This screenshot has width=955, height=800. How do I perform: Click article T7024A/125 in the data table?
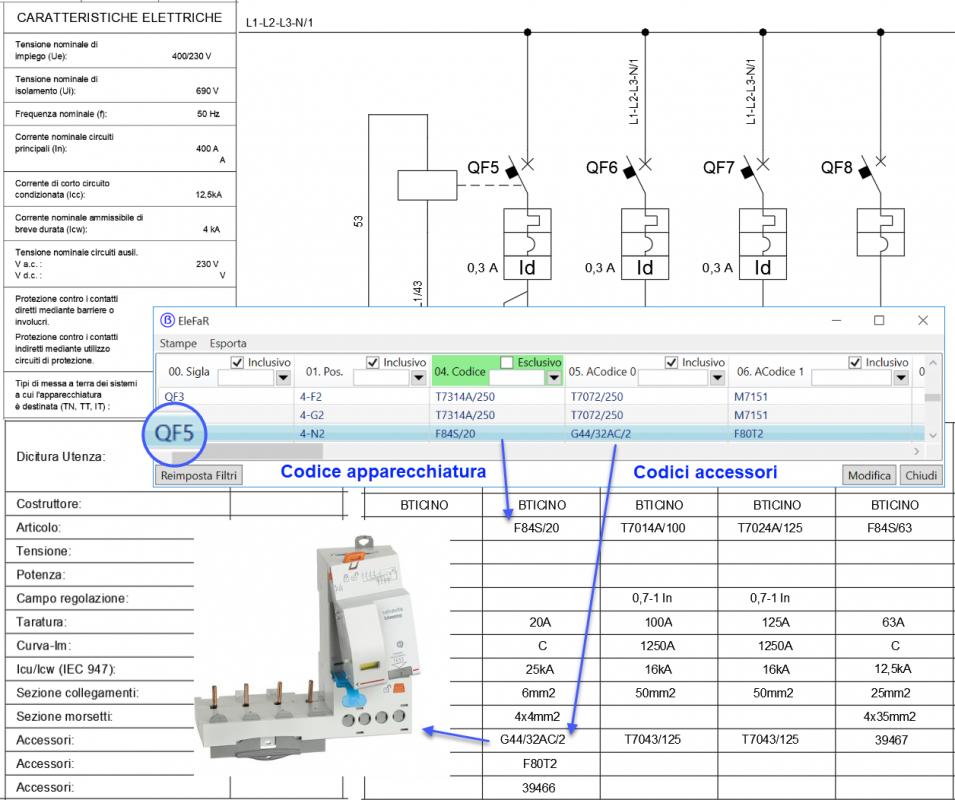[x=770, y=528]
